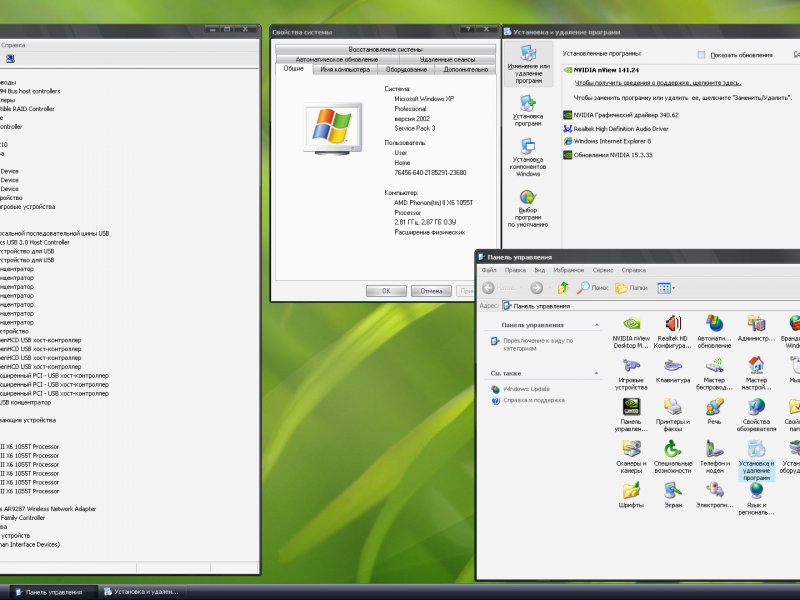The height and width of the screenshot is (600, 800).
Task: Select the Установка и удаление программ Control Panel icon
Action: (x=756, y=461)
